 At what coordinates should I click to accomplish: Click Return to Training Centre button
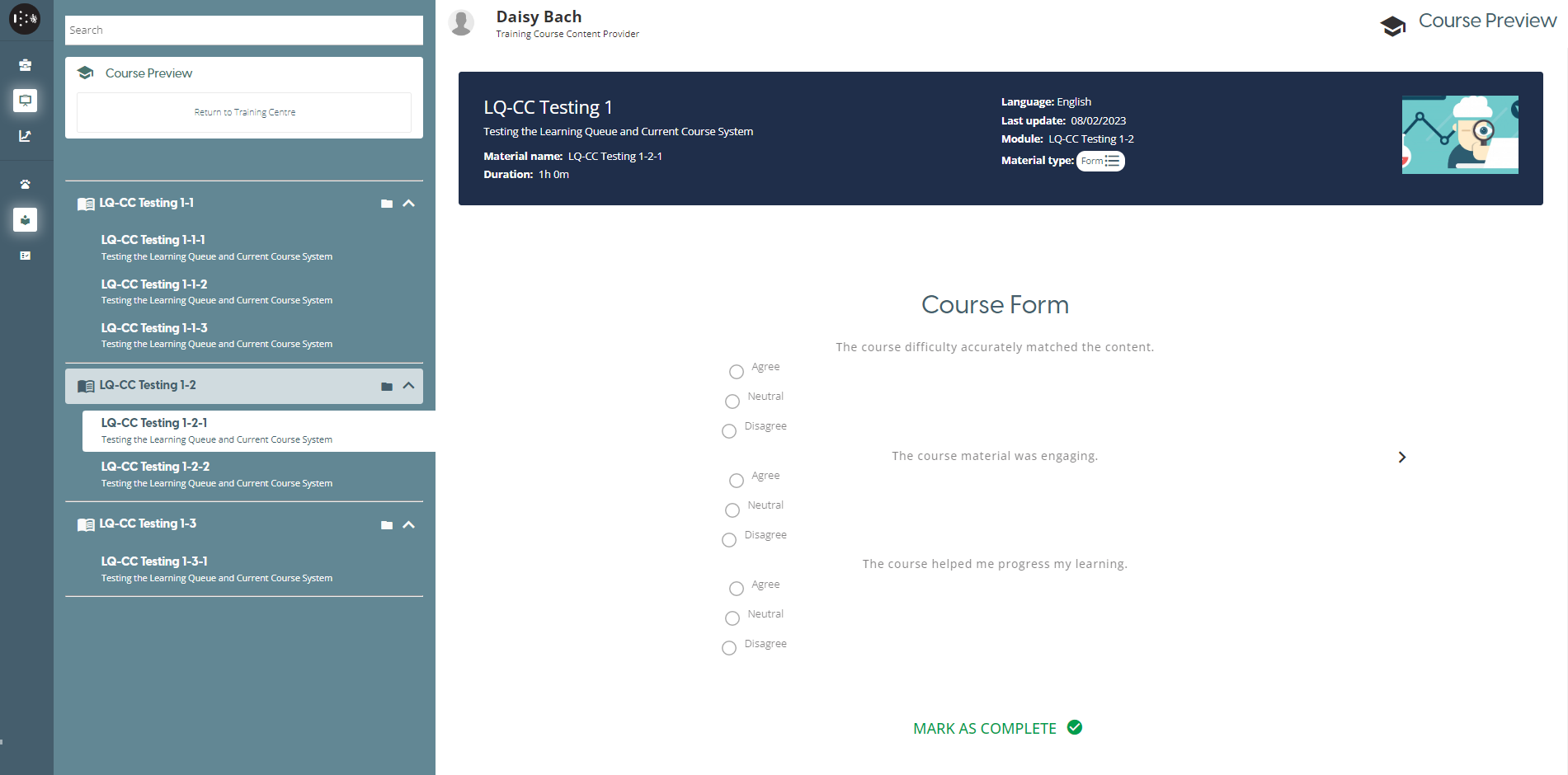point(244,112)
